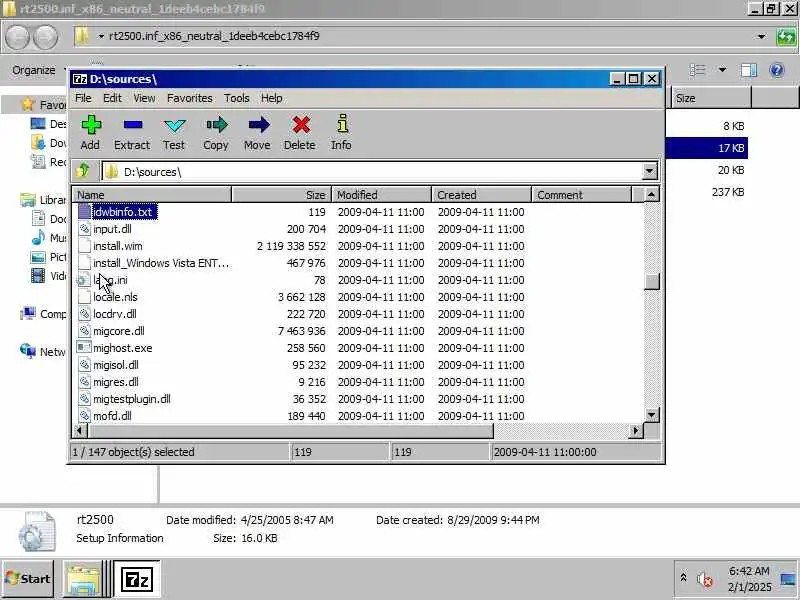Sort by Modified column header
Image resolution: width=800 pixels, height=600 pixels.
(382, 195)
